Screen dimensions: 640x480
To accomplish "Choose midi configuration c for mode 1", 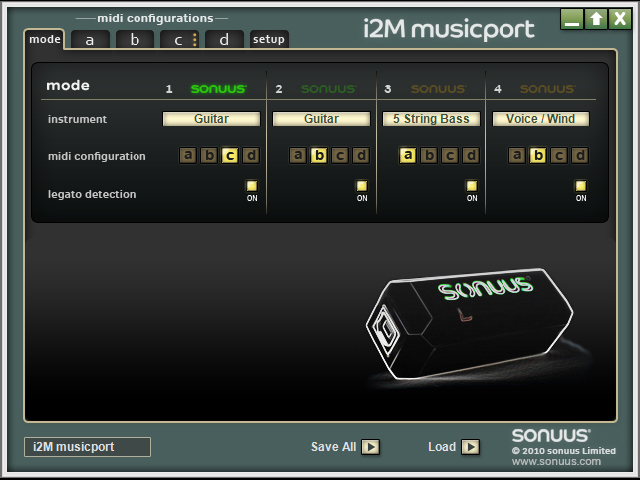I will point(230,156).
